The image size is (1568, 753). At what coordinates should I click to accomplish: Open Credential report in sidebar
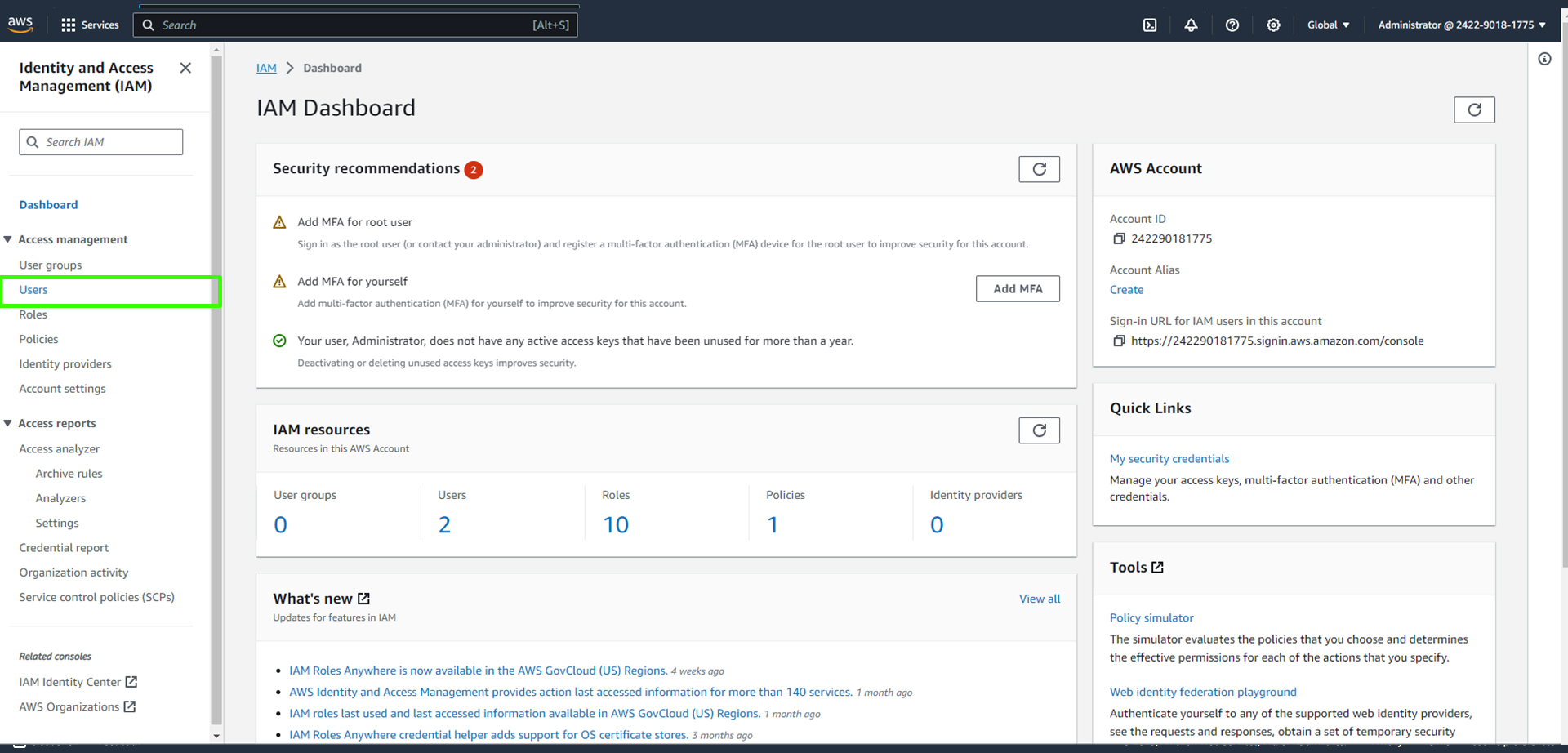coord(64,547)
